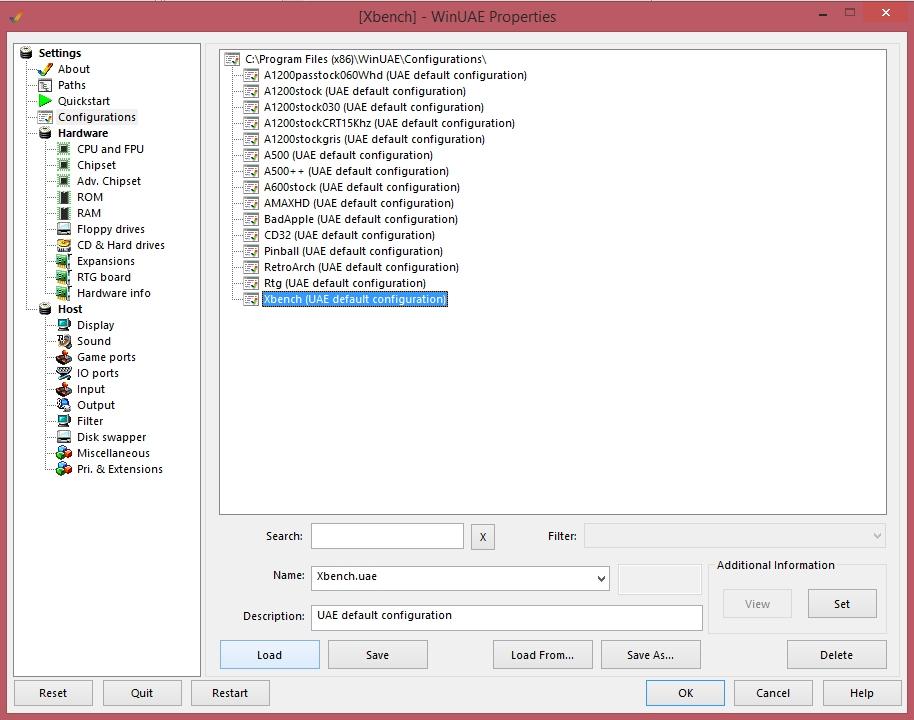914x720 pixels.
Task: Select the A1200stock configuration
Action: click(365, 92)
